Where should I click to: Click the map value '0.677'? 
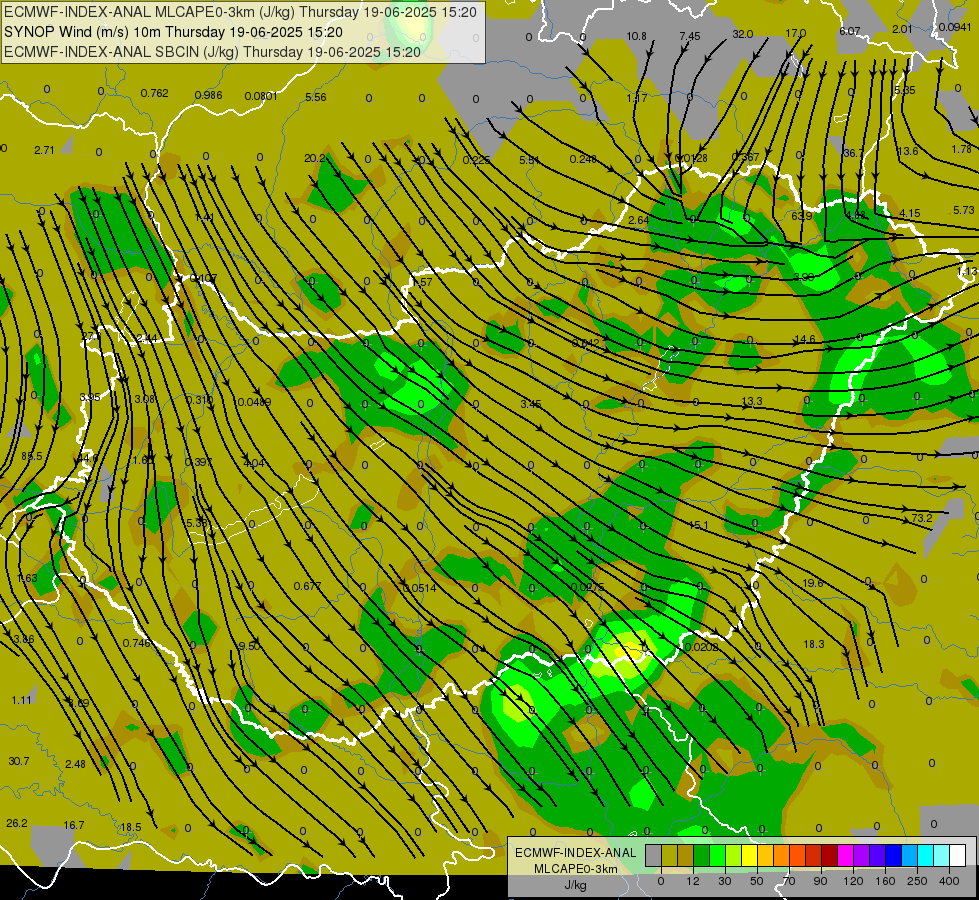[307, 586]
